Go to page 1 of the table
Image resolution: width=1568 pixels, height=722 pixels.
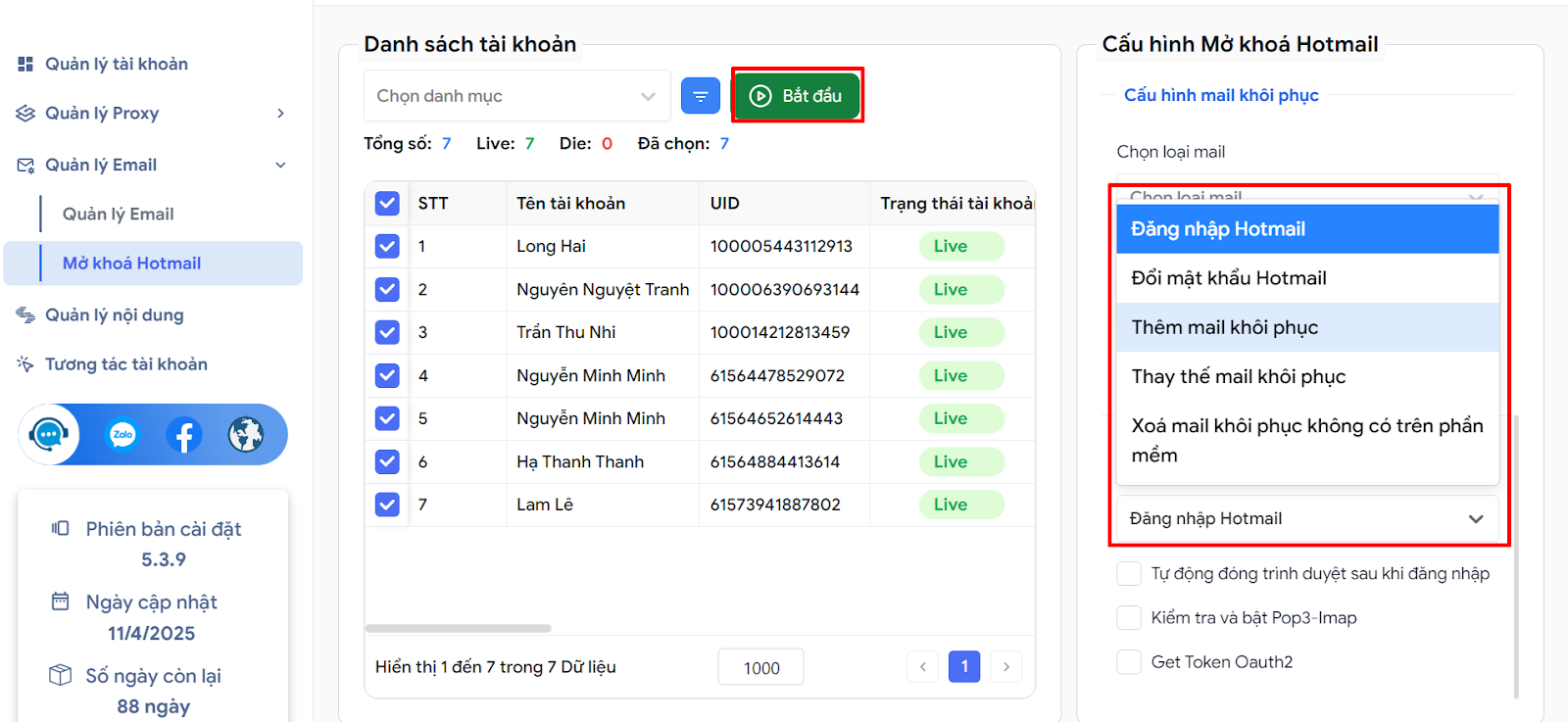(964, 667)
